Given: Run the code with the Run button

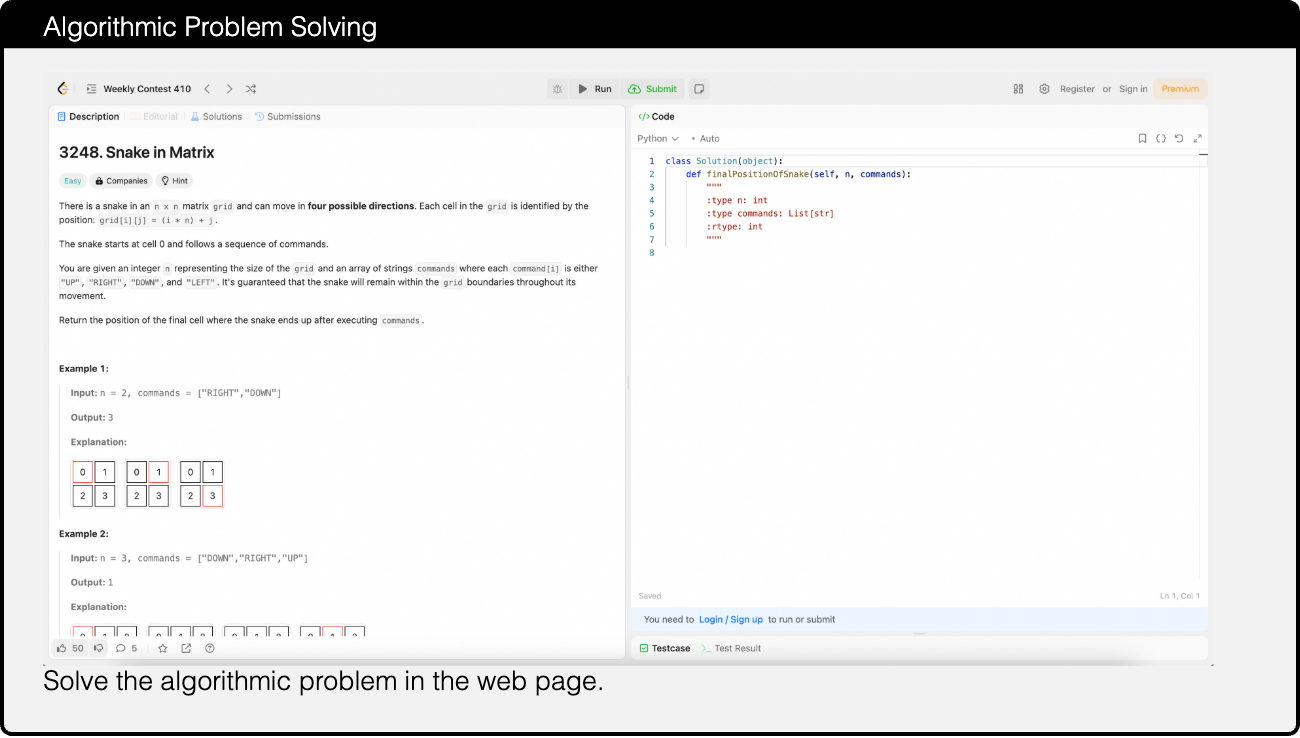Looking at the screenshot, I should coord(595,89).
